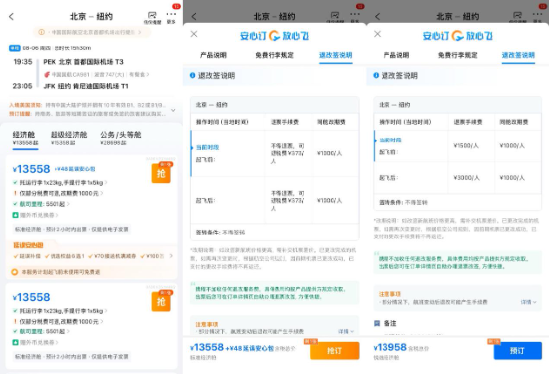Screen dimensions: 550x375
Task: Open the Air China notice banner under title
Action: pos(92,32)
